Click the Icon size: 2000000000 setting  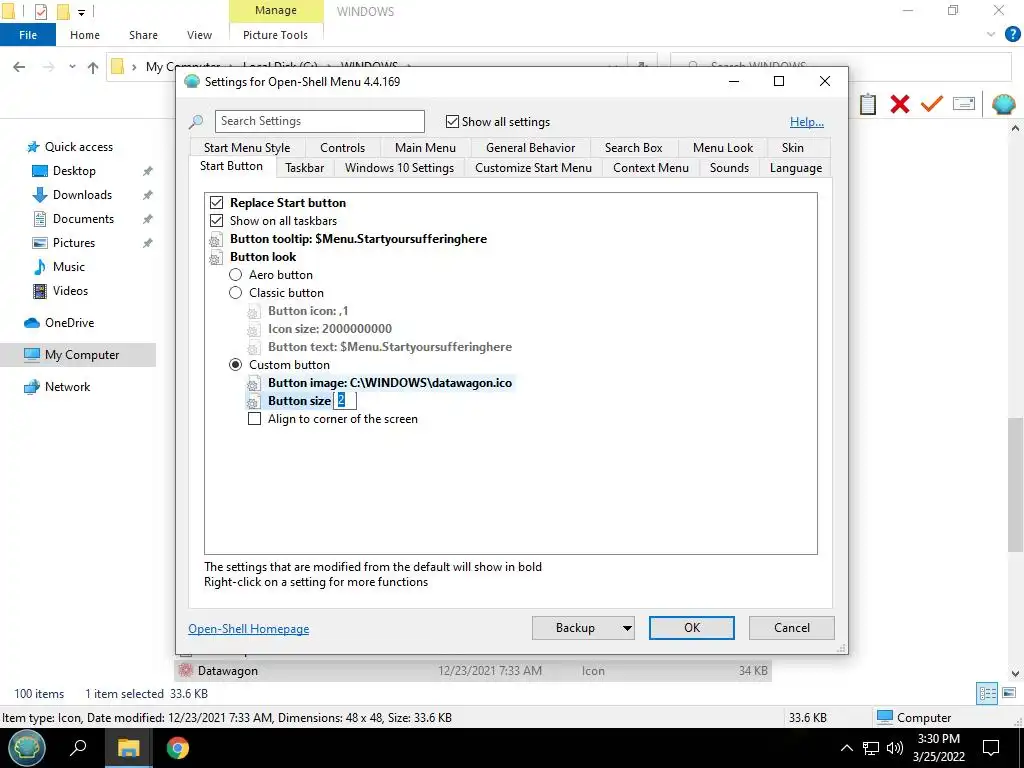point(330,329)
